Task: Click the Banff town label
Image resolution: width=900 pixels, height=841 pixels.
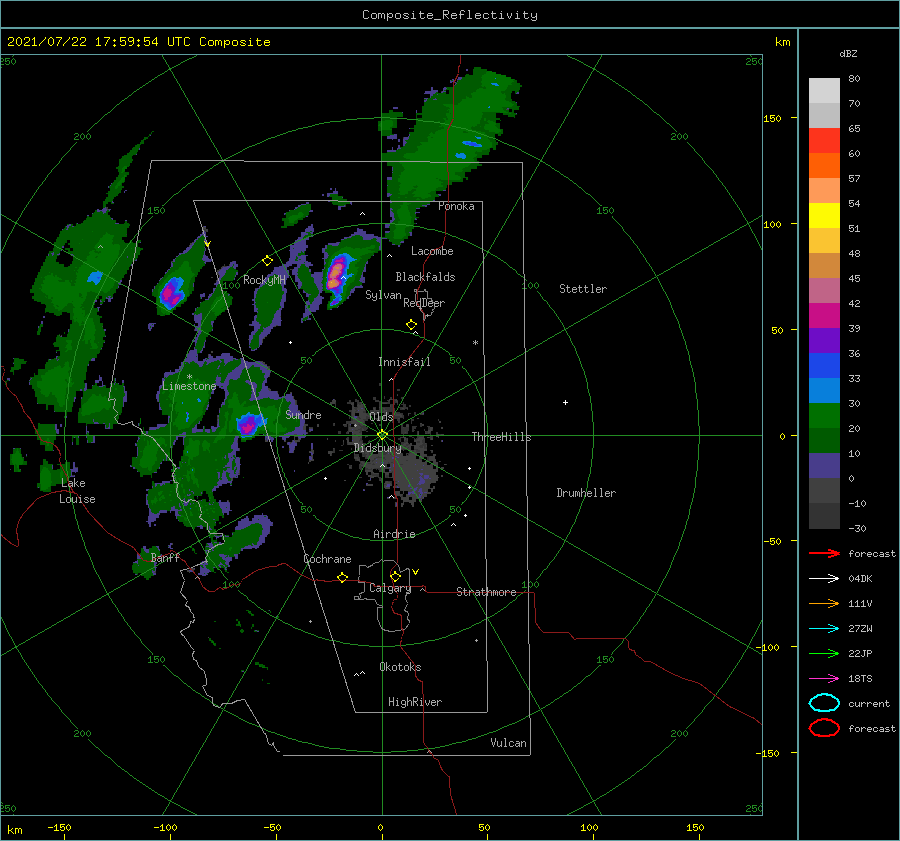Action: (165, 557)
